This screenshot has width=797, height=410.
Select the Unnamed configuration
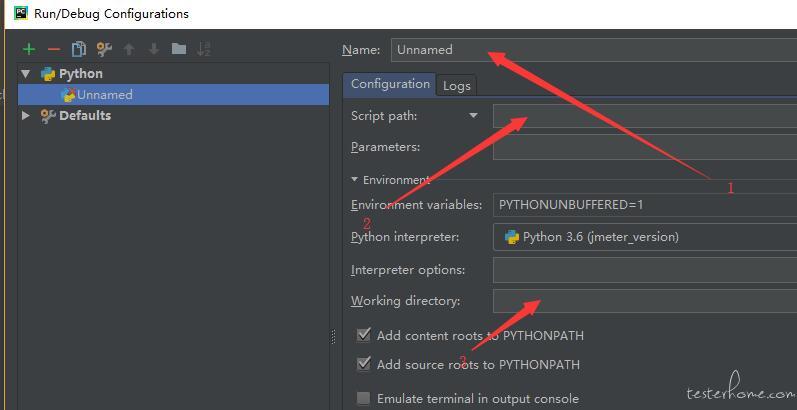[x=173, y=94]
